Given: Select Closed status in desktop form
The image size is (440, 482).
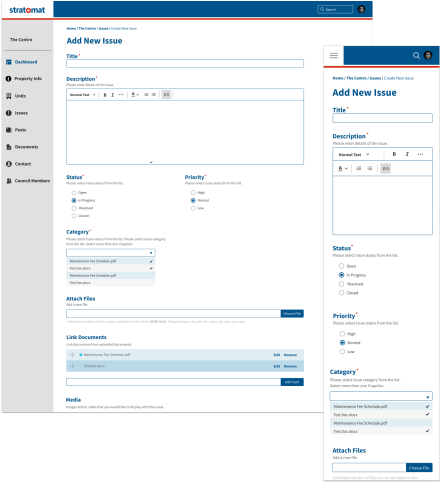Looking at the screenshot, I should pos(74,216).
